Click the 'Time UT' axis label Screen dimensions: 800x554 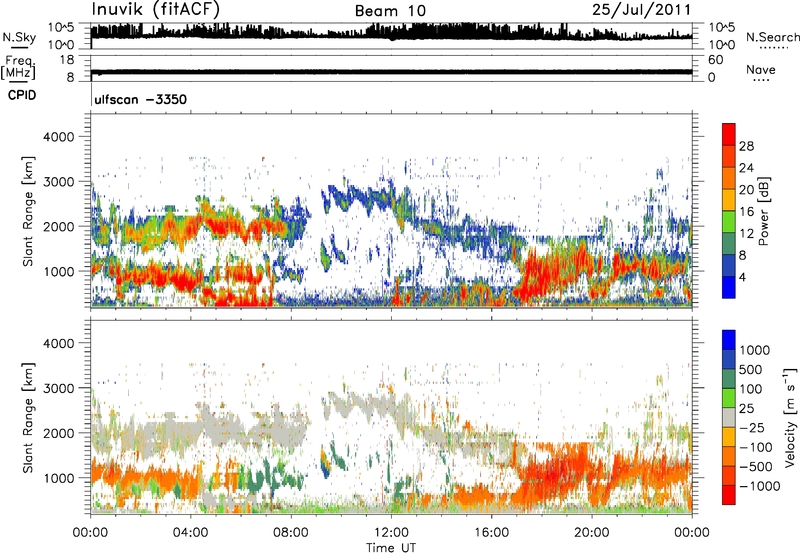pyautogui.click(x=391, y=548)
